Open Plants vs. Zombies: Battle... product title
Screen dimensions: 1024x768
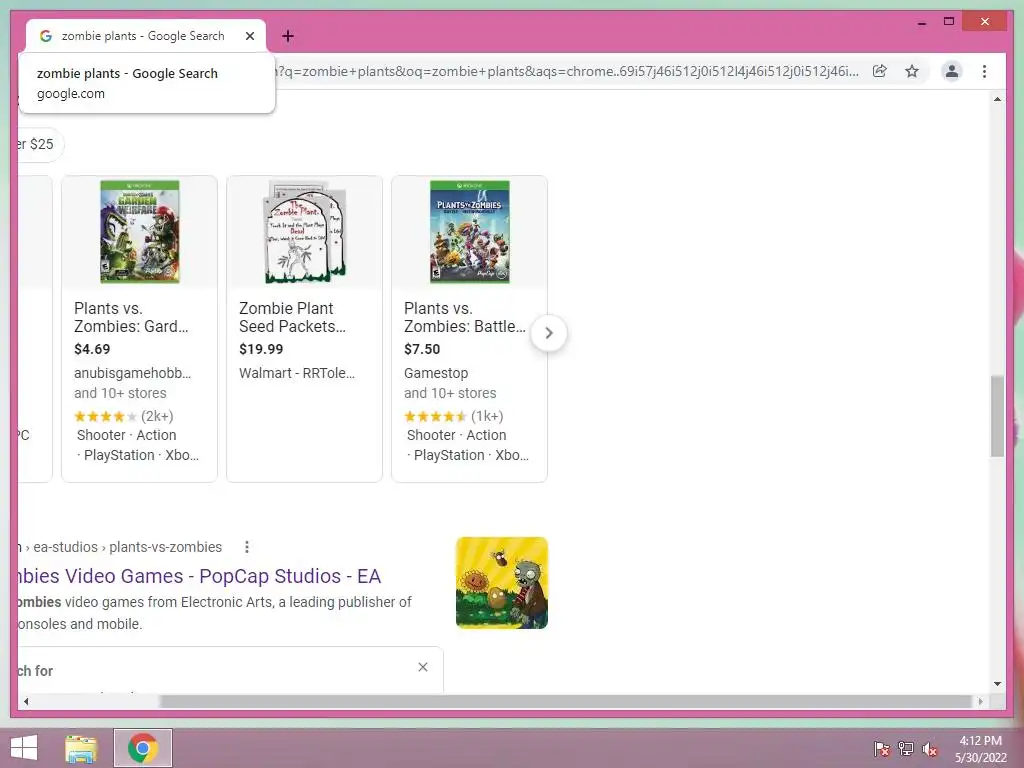pos(464,317)
